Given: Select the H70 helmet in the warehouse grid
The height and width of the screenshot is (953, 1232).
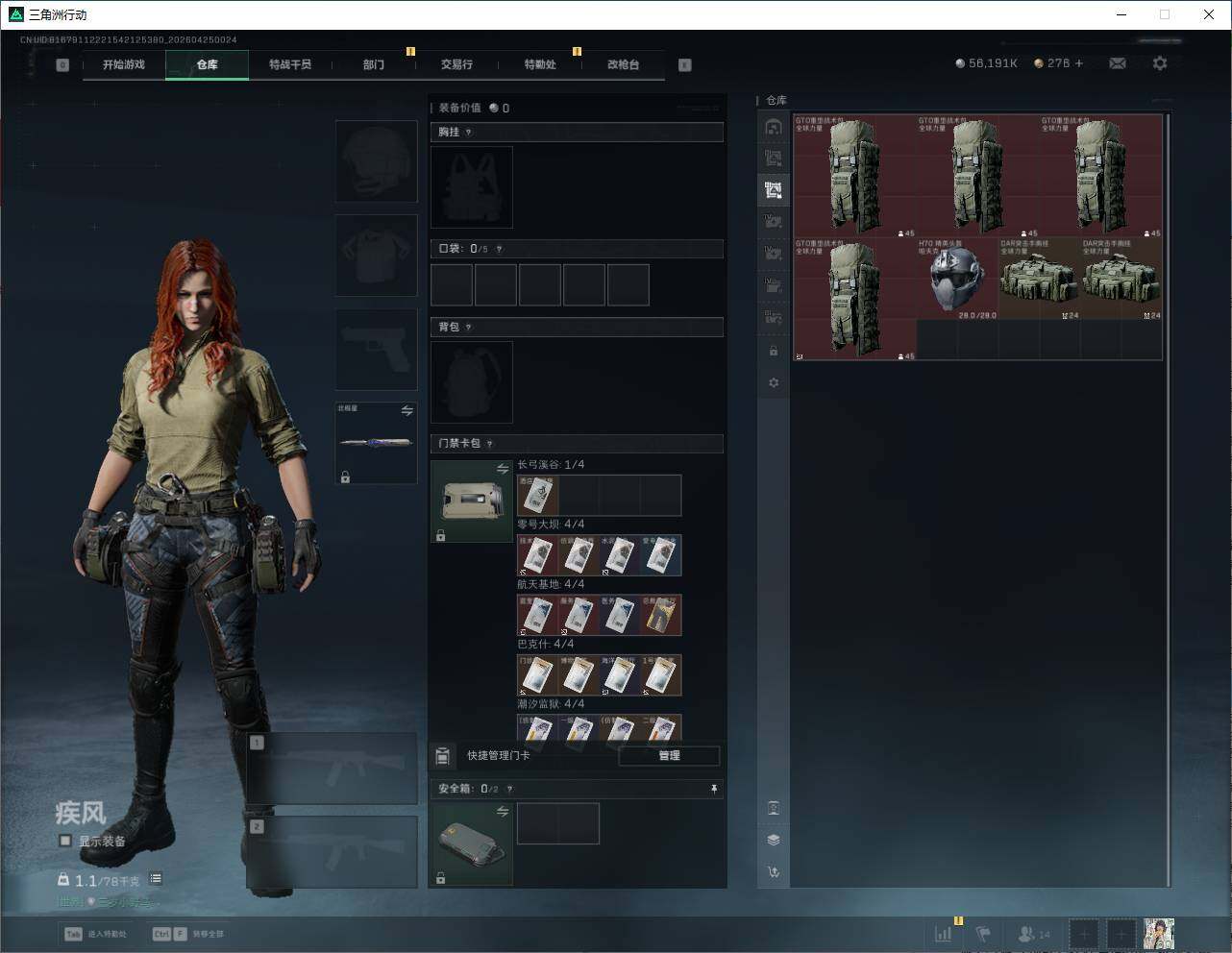Looking at the screenshot, I should click(957, 279).
